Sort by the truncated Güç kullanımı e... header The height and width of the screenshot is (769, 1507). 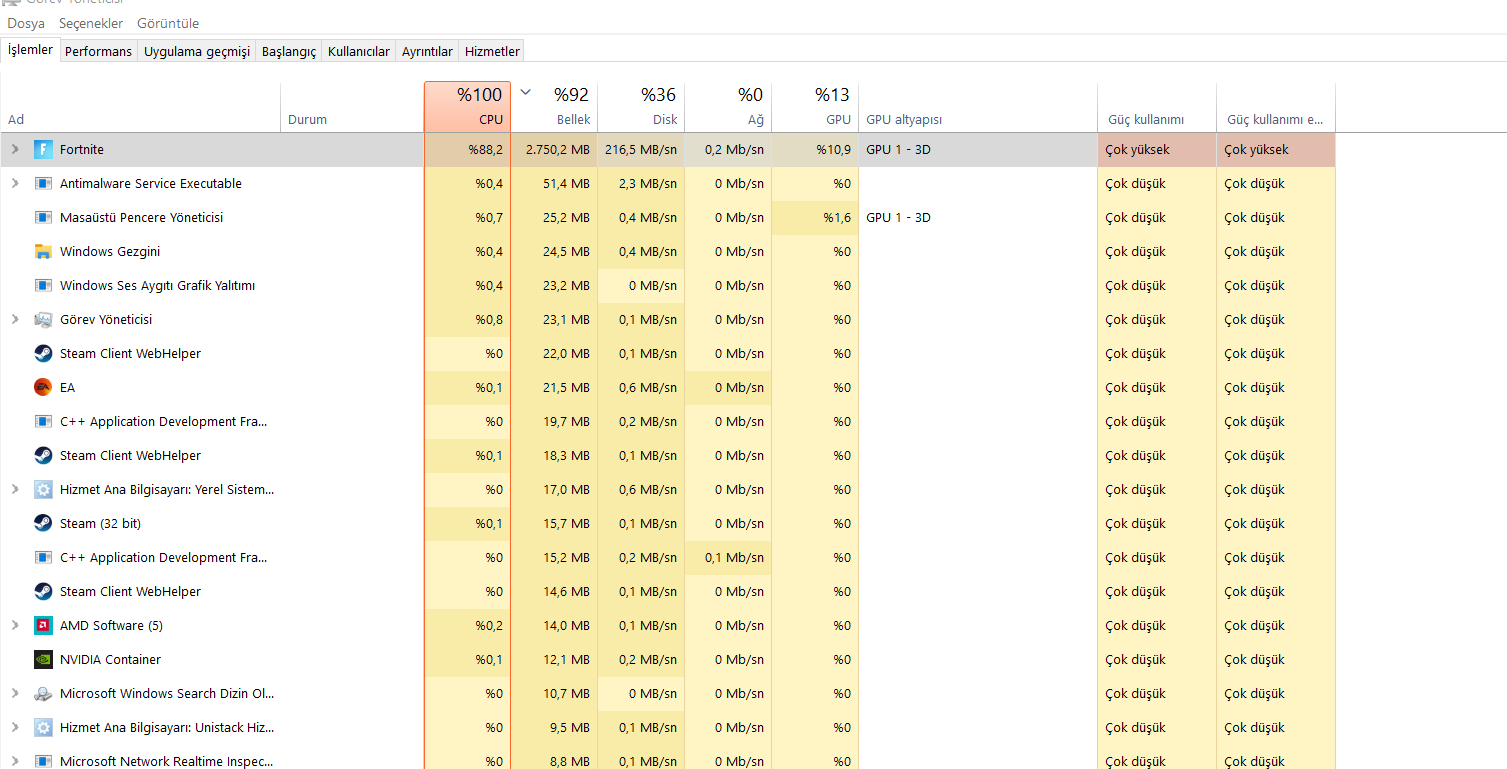[x=1276, y=107]
